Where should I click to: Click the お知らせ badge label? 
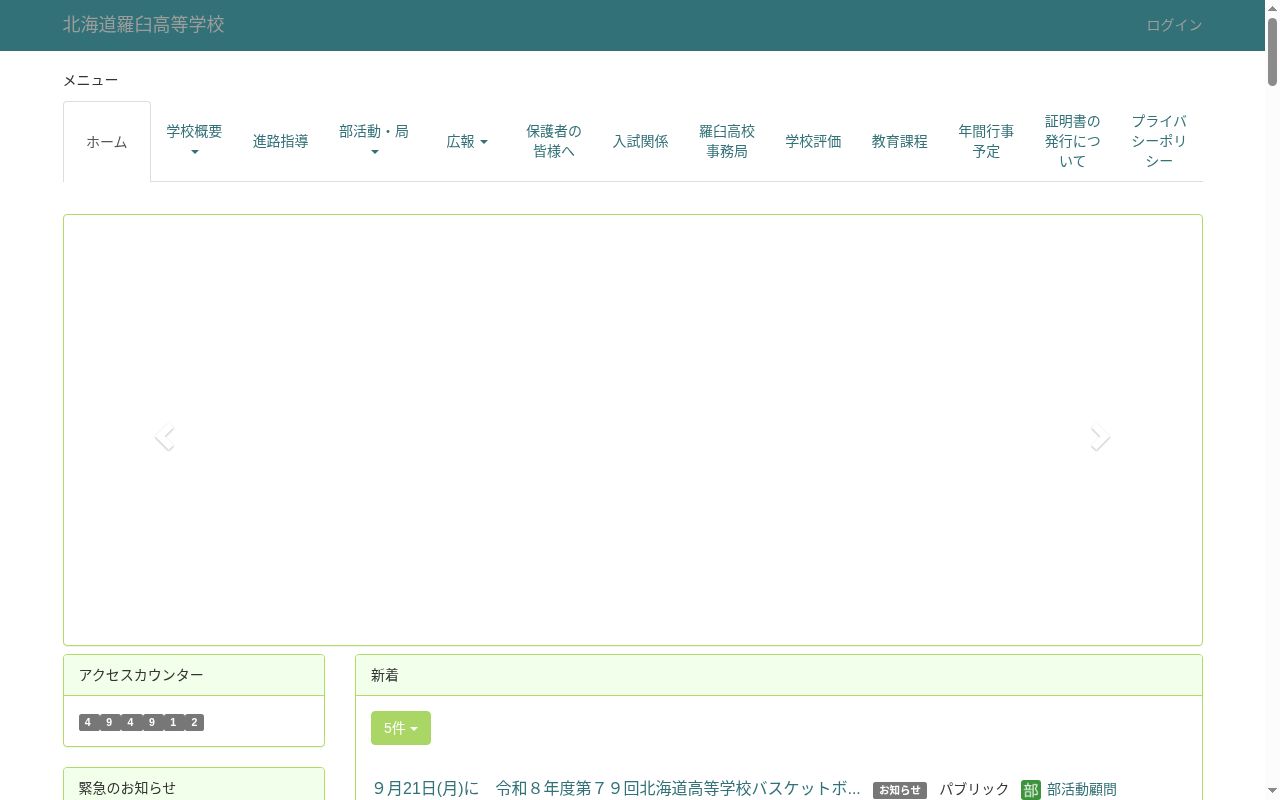coord(900,790)
